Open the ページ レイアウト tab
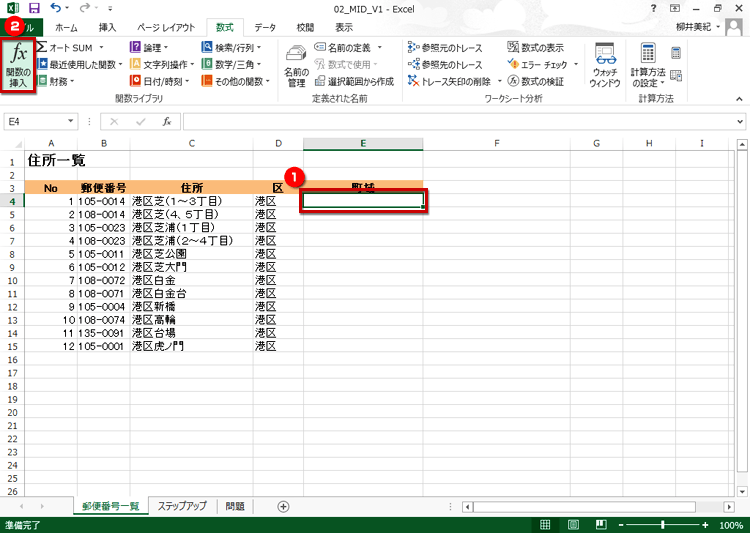750x533 pixels. [165, 27]
